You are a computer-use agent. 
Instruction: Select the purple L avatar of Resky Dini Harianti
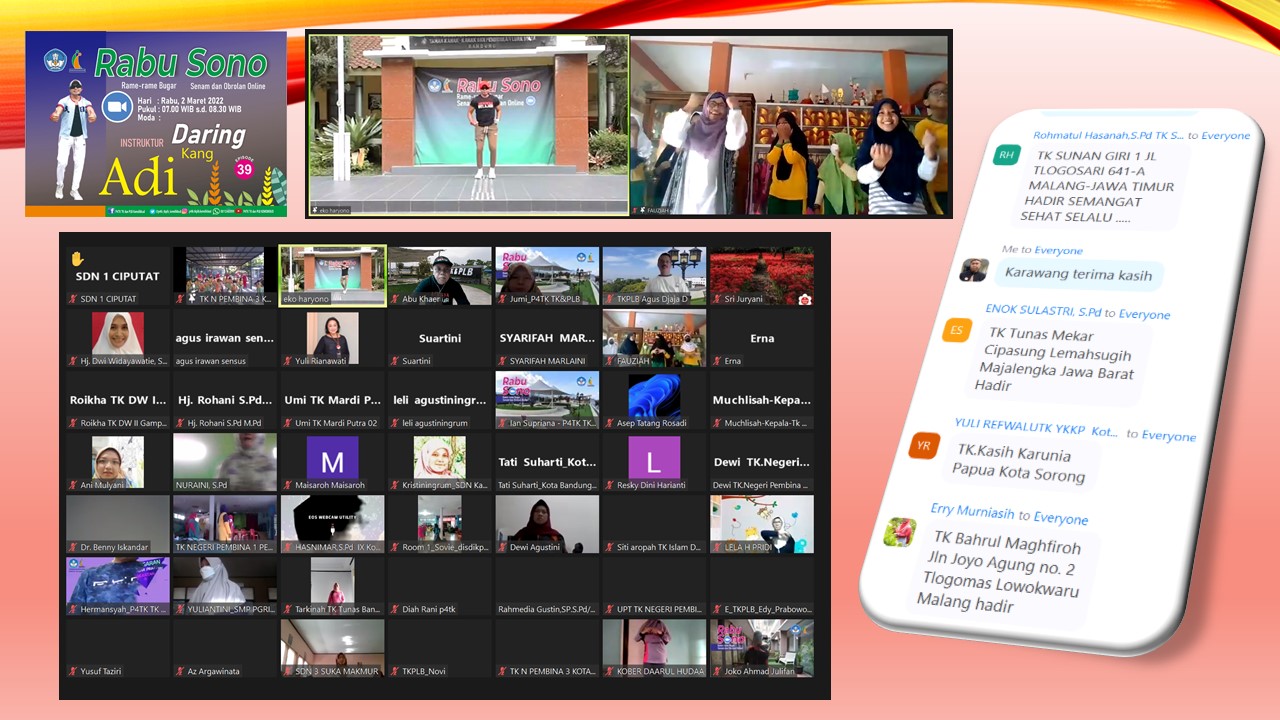click(654, 461)
